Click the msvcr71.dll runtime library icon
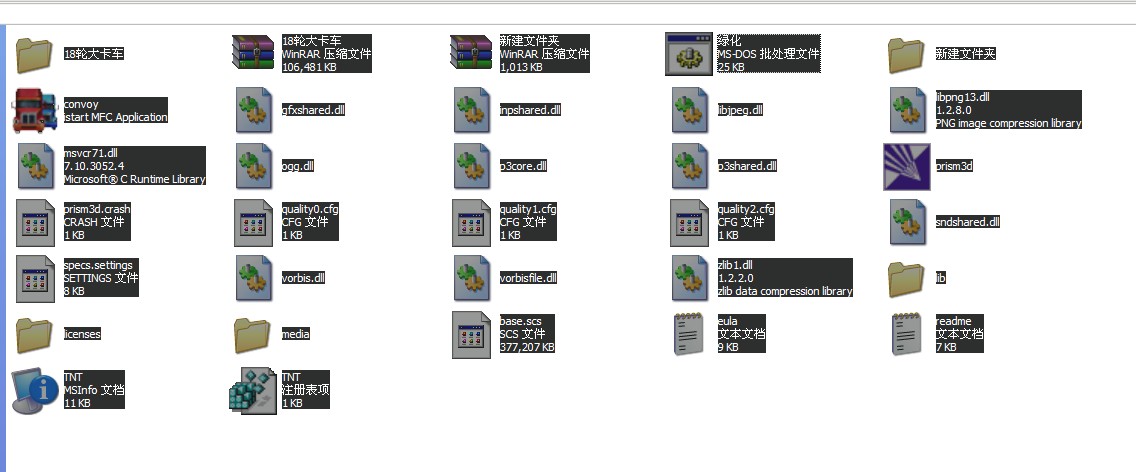 point(36,166)
